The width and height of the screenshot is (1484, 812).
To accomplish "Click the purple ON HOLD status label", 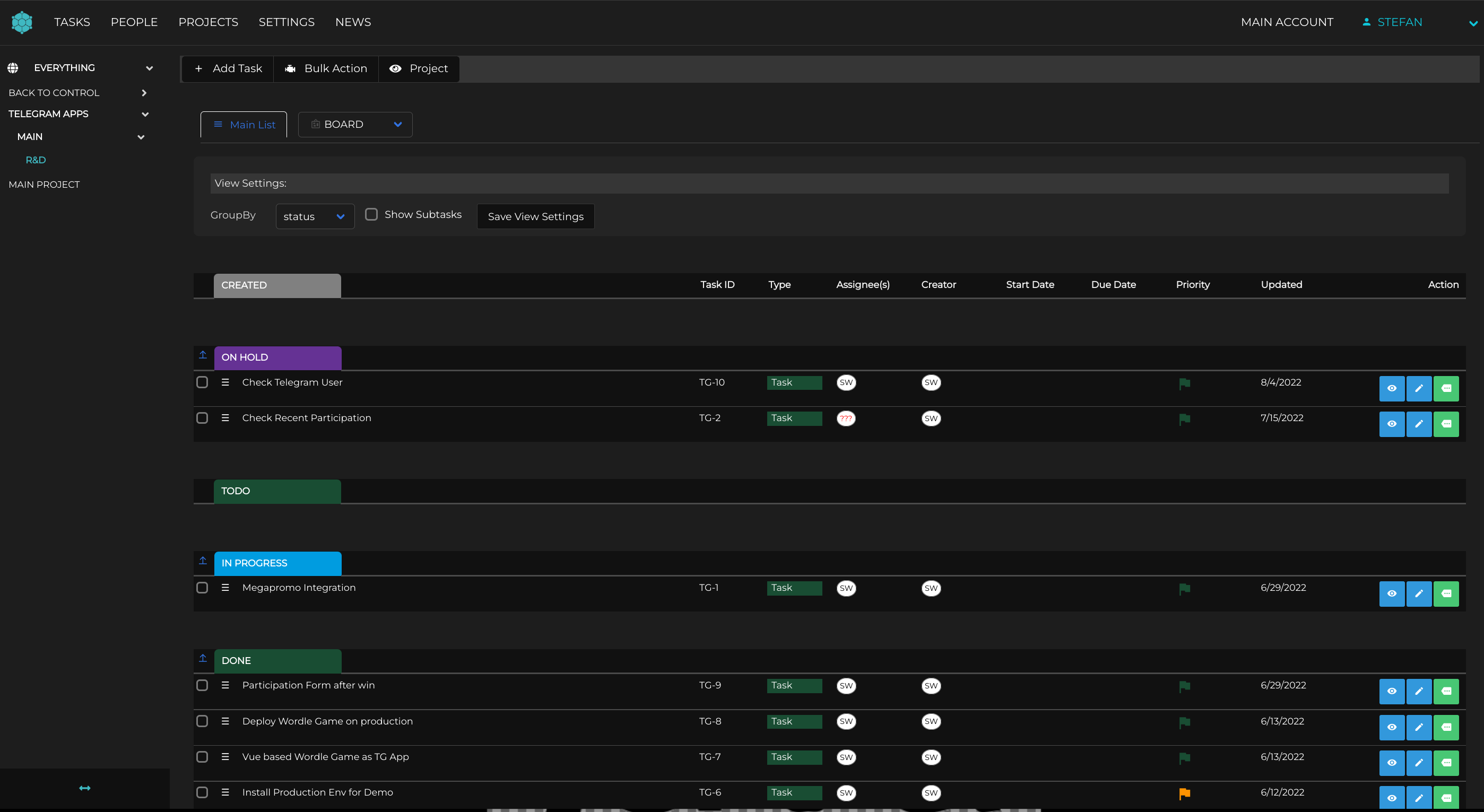I will (x=277, y=357).
